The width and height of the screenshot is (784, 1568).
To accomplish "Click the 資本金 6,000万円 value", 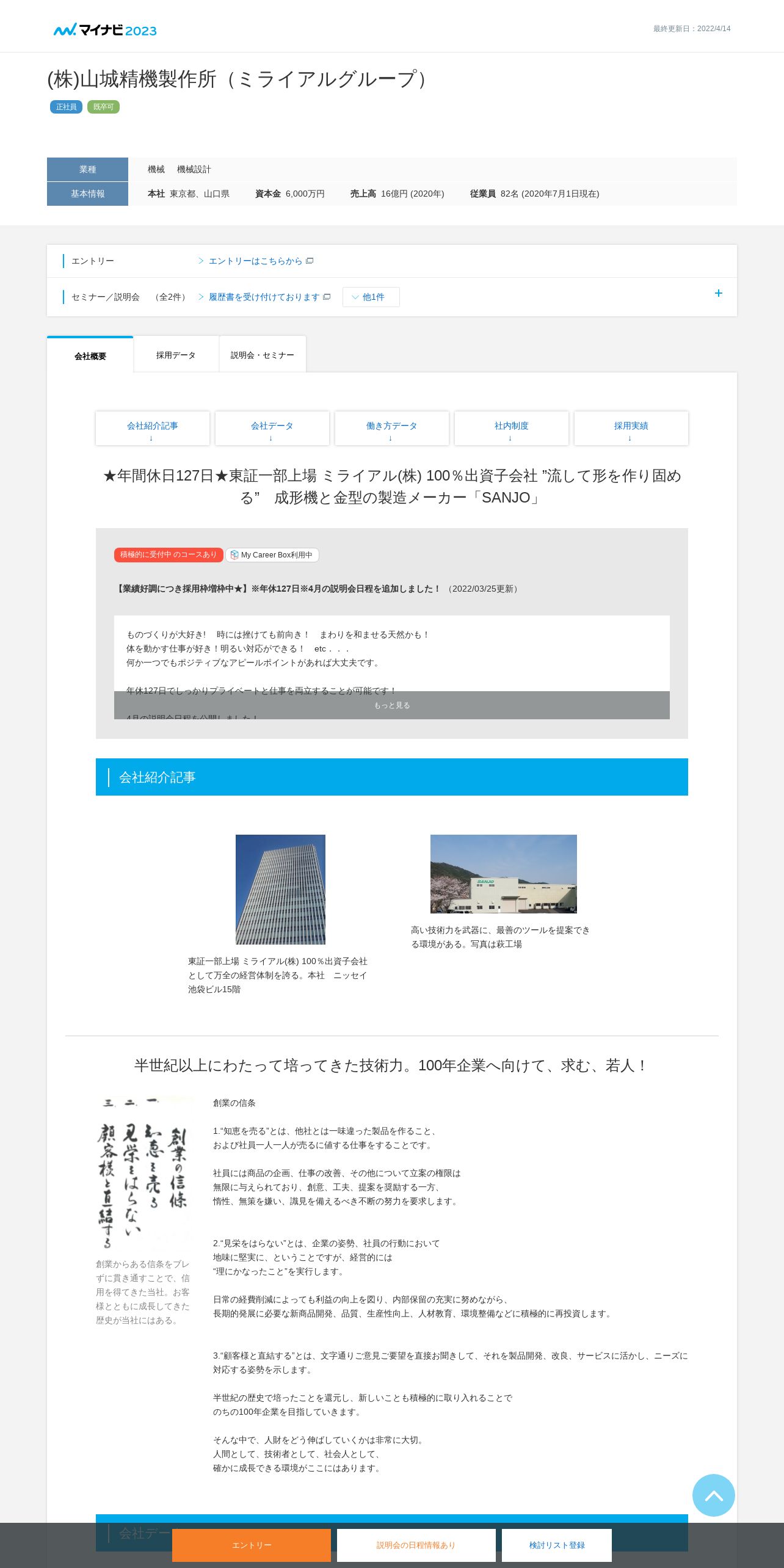I will pyautogui.click(x=290, y=194).
